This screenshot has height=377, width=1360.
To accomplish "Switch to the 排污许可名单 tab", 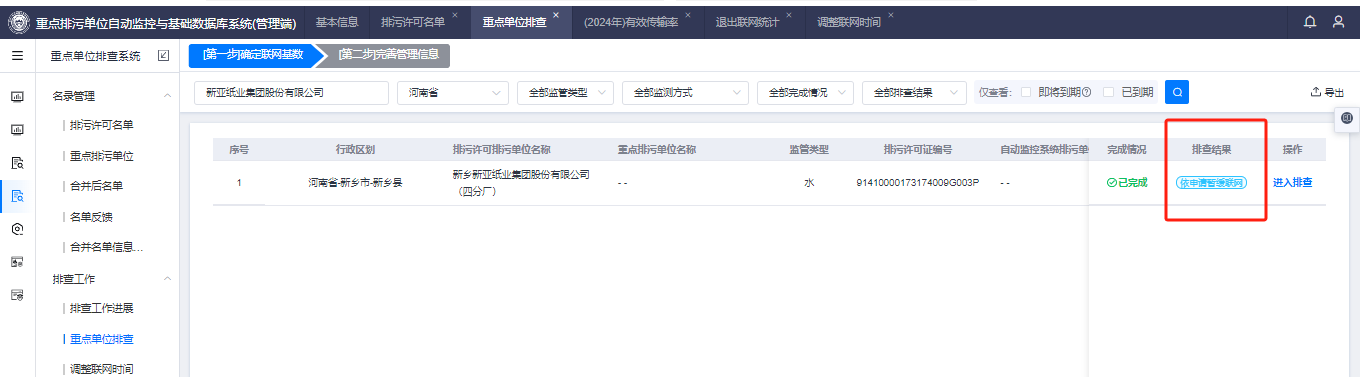I will coord(413,21).
